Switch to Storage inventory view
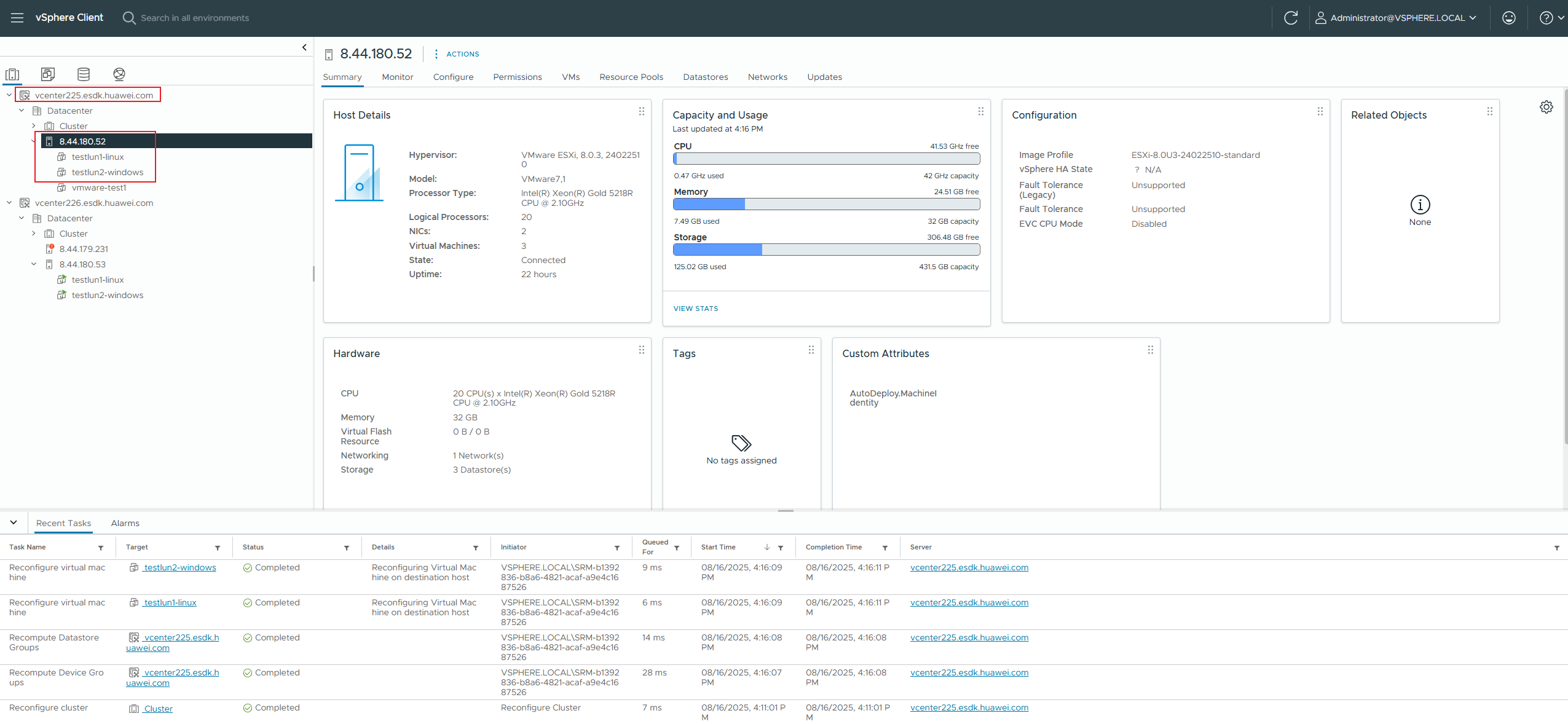The width and height of the screenshot is (1568, 724). click(x=84, y=74)
